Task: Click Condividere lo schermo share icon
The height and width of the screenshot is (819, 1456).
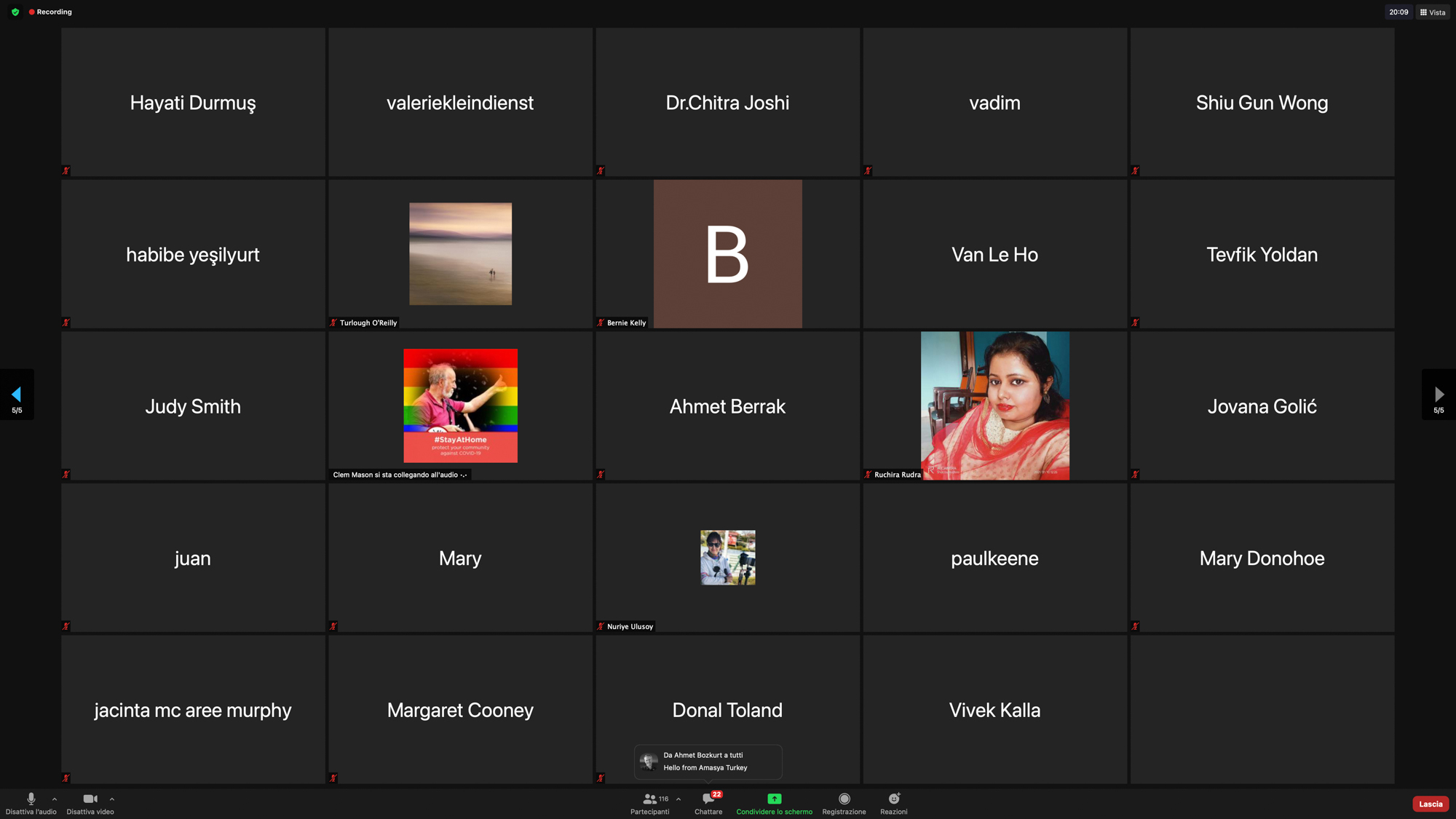Action: [x=774, y=799]
